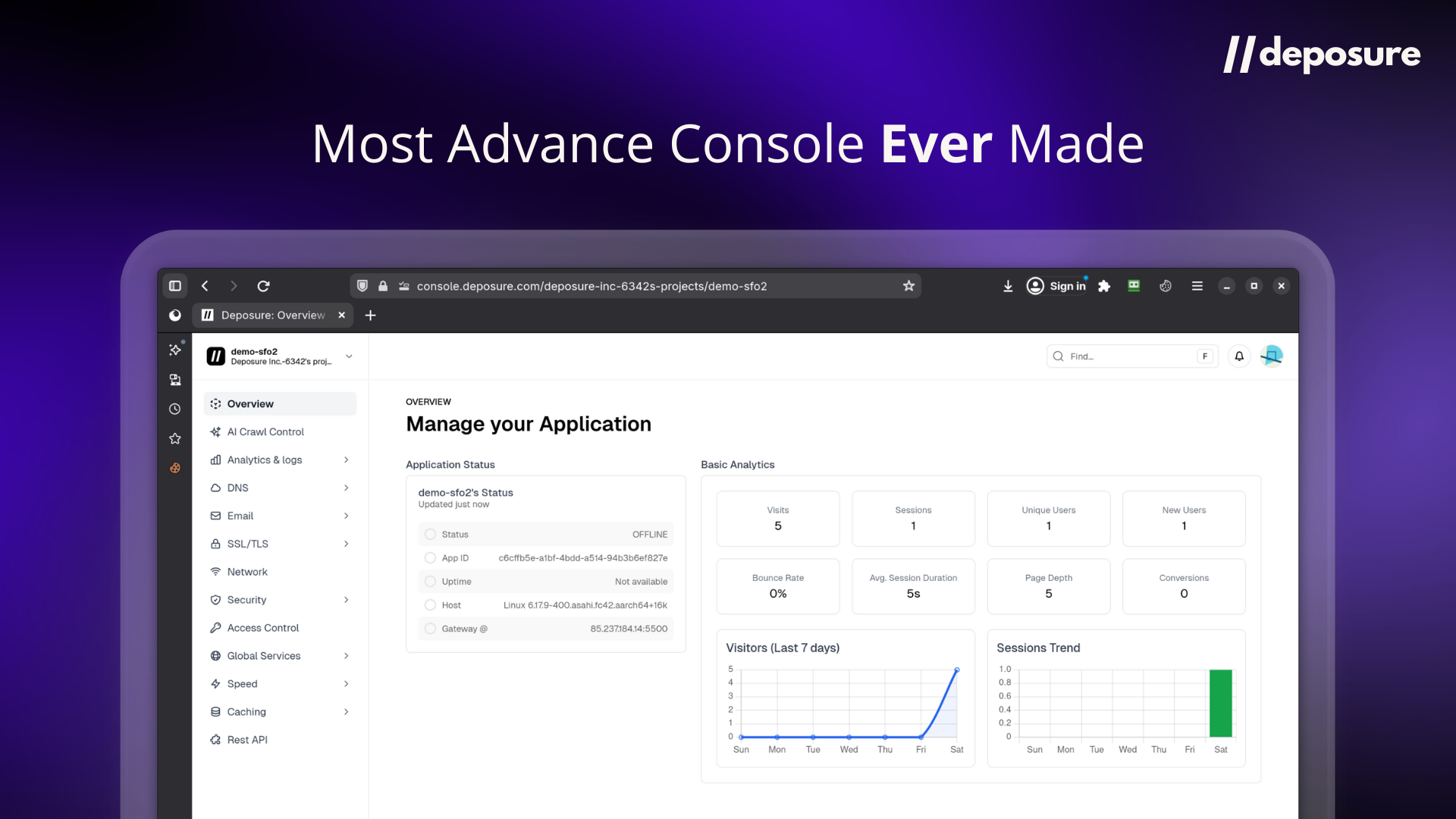The width and height of the screenshot is (1456, 819).
Task: Open the user avatar profile
Action: 1272,356
